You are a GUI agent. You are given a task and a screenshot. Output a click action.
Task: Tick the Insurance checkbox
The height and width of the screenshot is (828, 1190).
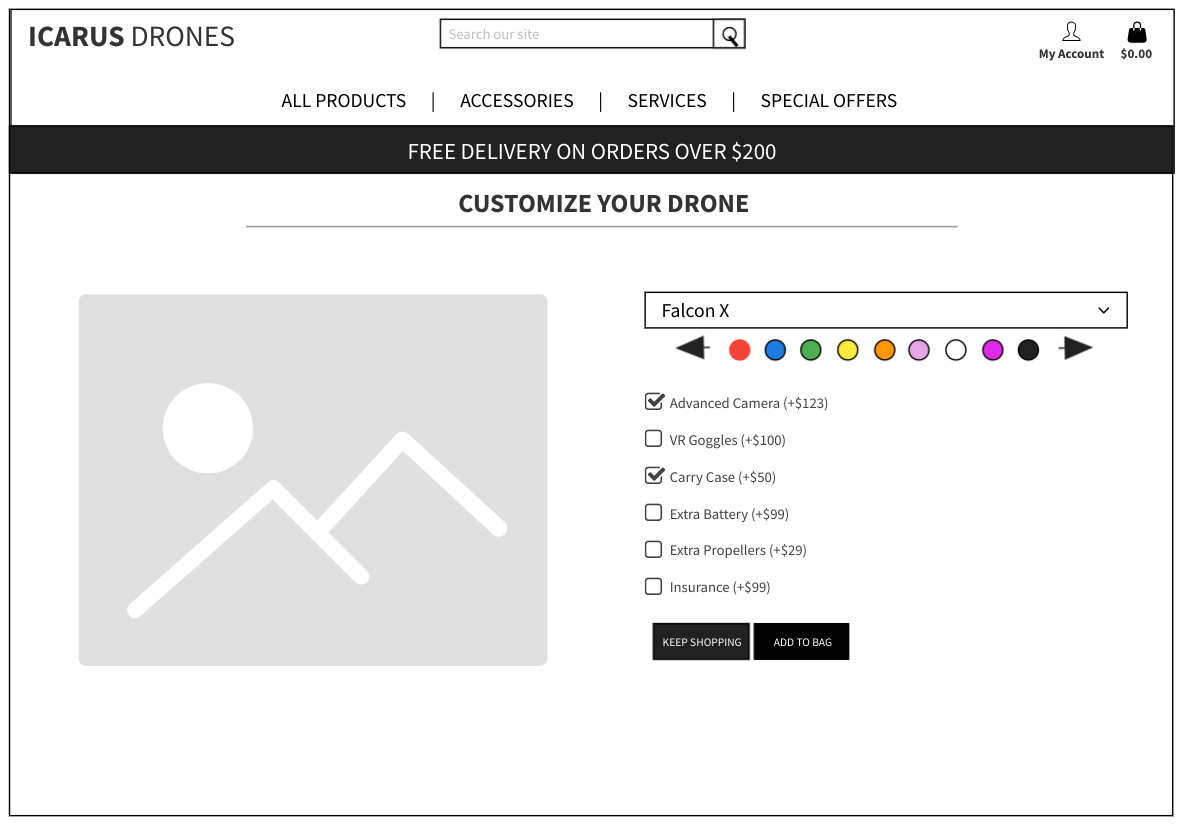654,587
